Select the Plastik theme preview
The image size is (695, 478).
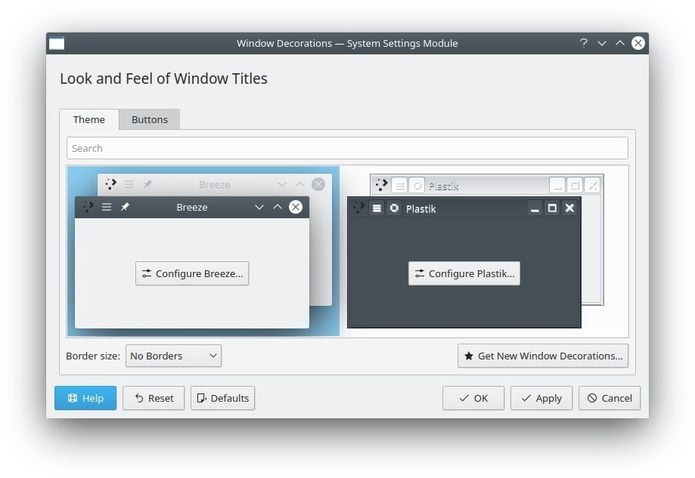(x=475, y=251)
